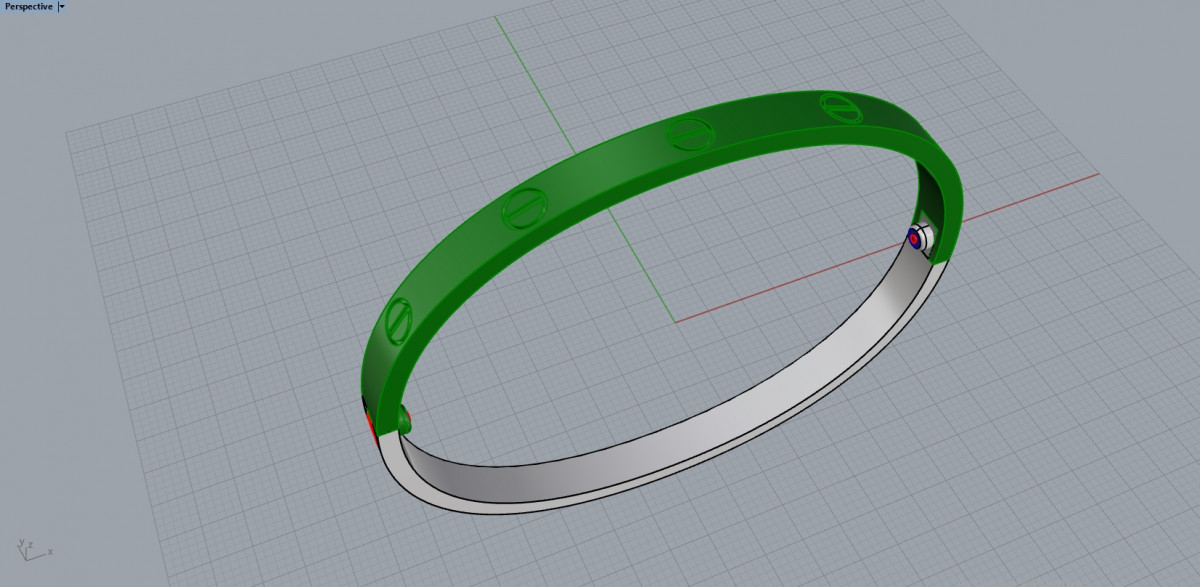The height and width of the screenshot is (587, 1200).
Task: Click the Perspective viewport title label
Action: [28, 6]
